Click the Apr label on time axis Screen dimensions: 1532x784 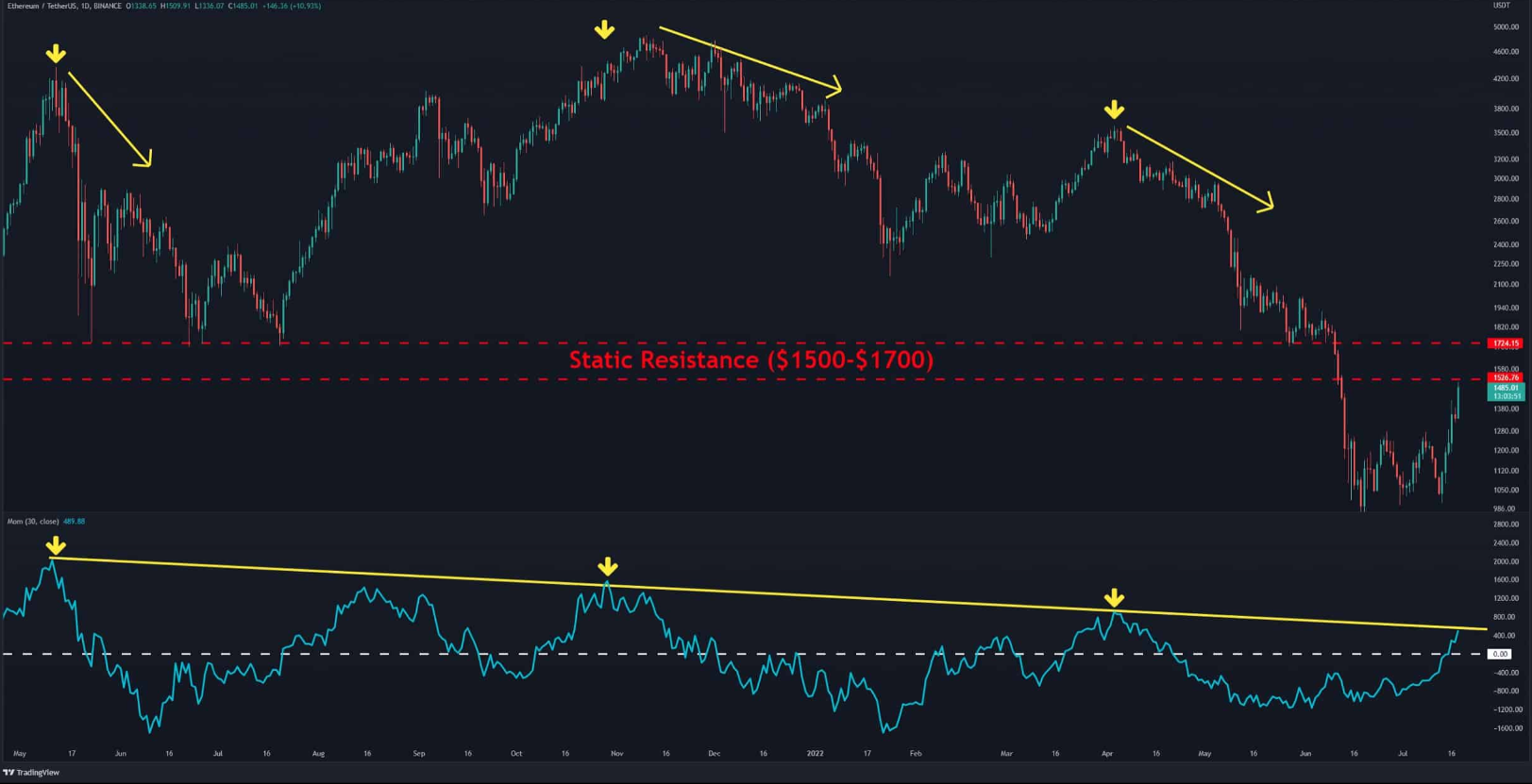[1107, 754]
